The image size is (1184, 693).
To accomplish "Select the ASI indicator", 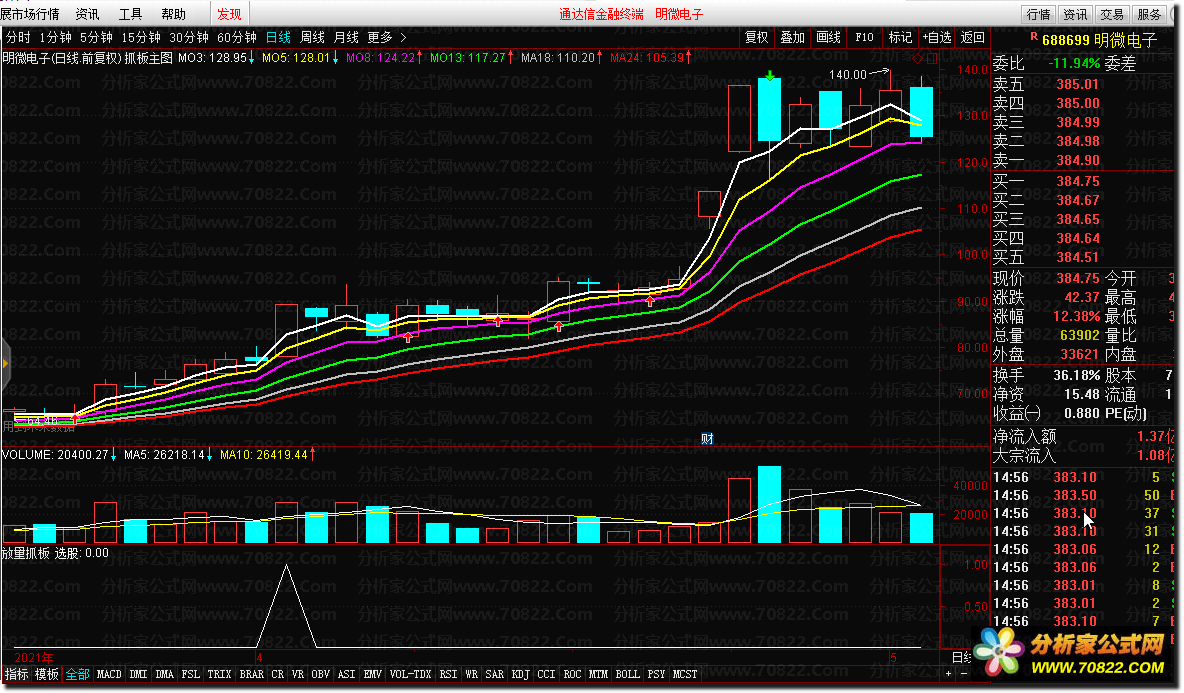I will point(346,674).
